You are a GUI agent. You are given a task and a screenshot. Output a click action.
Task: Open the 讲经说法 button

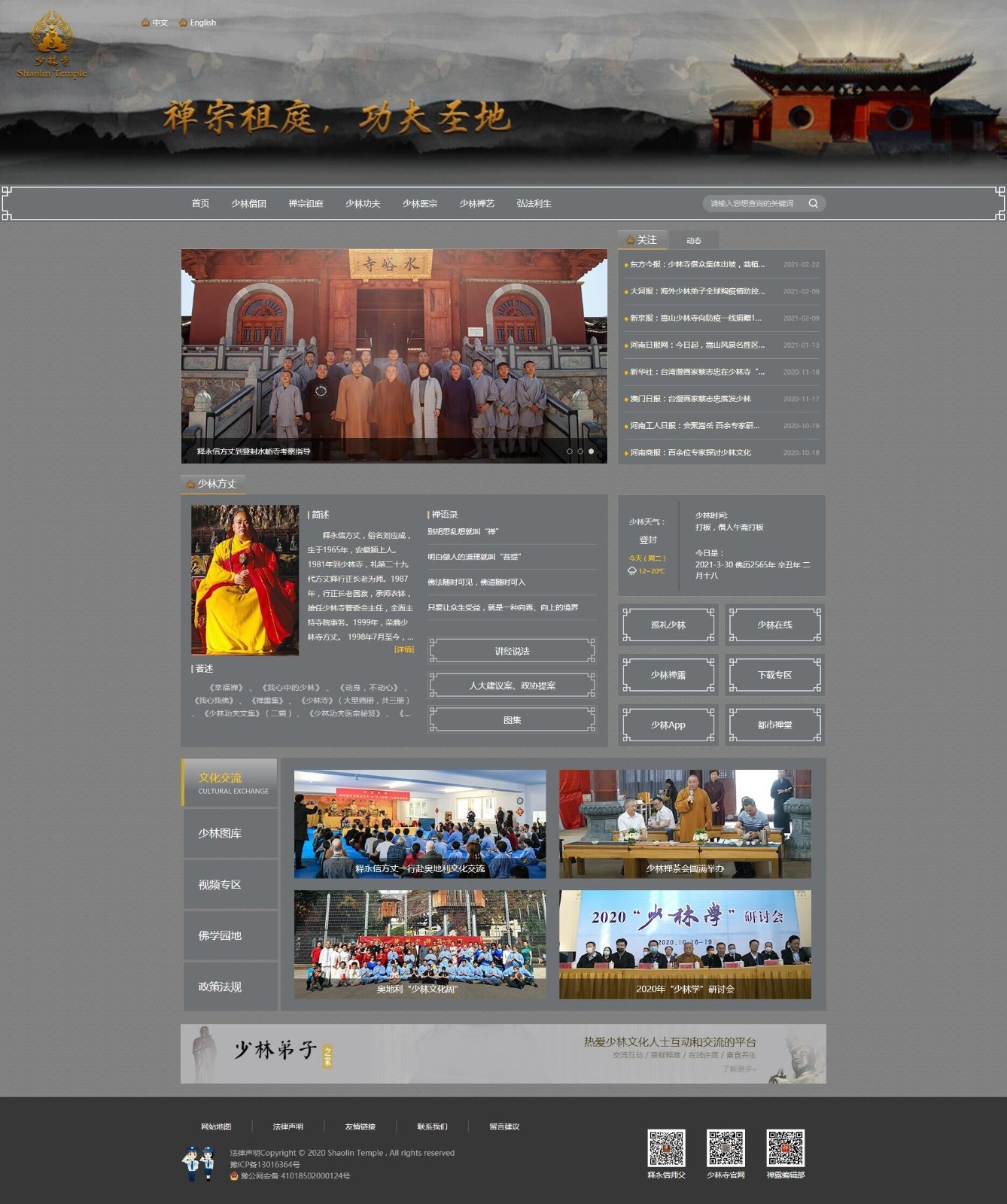pos(512,651)
